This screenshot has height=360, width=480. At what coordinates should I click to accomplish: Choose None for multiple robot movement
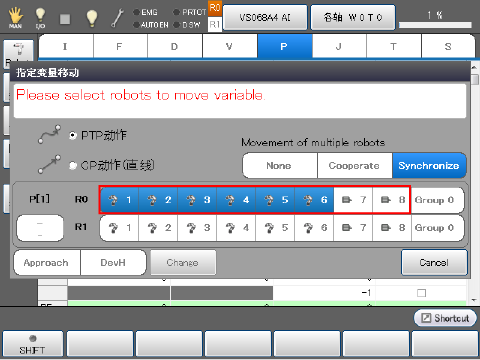tap(280, 166)
